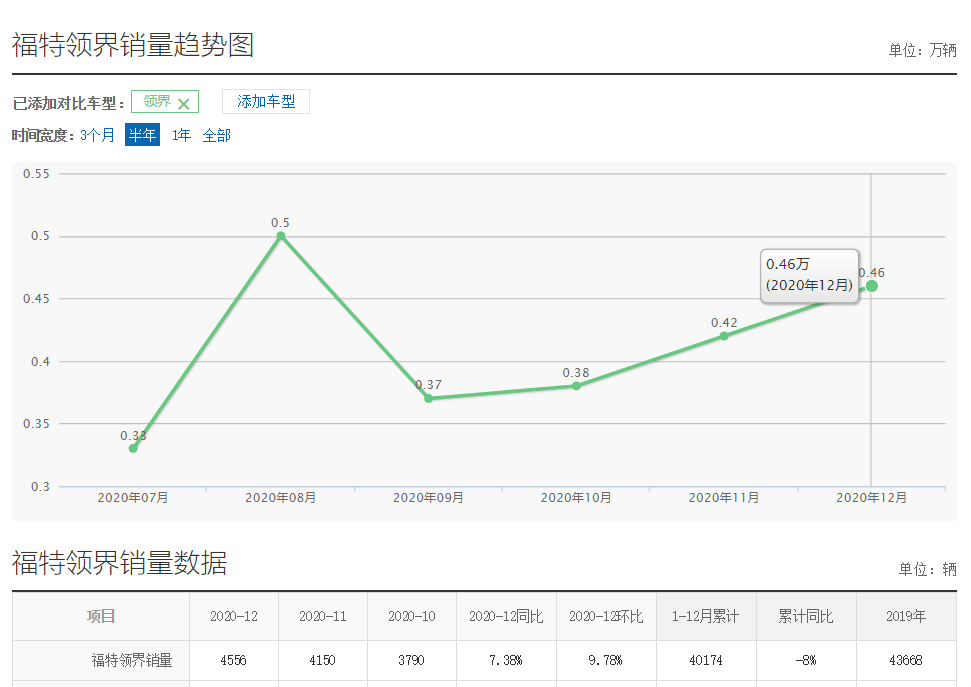Click the 2020年12月 data point on chart
This screenshot has height=687, width=971.
pos(871,286)
